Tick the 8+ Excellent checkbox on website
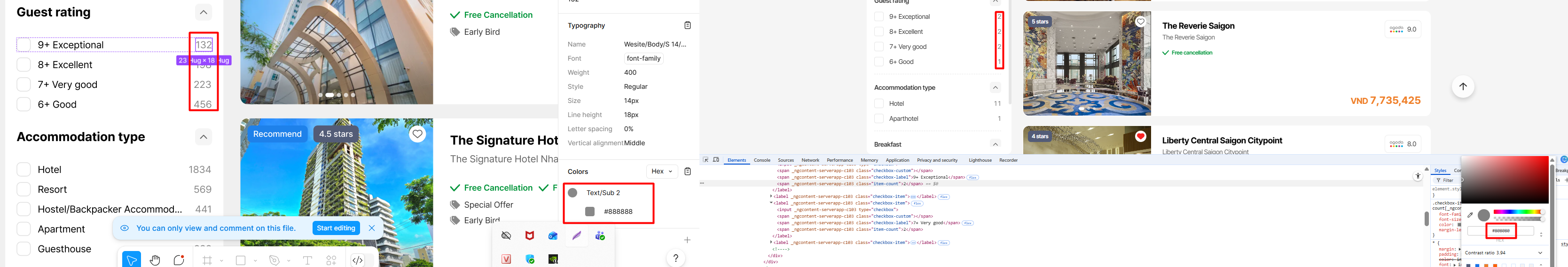Viewport: 1568px width, 267px height. tap(878, 31)
